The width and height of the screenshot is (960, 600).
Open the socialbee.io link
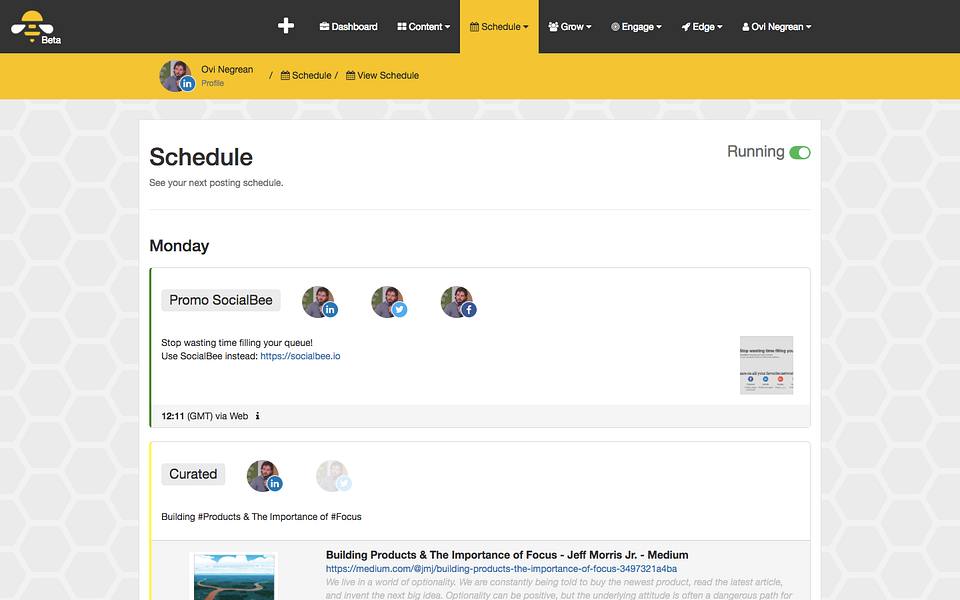[x=300, y=356]
